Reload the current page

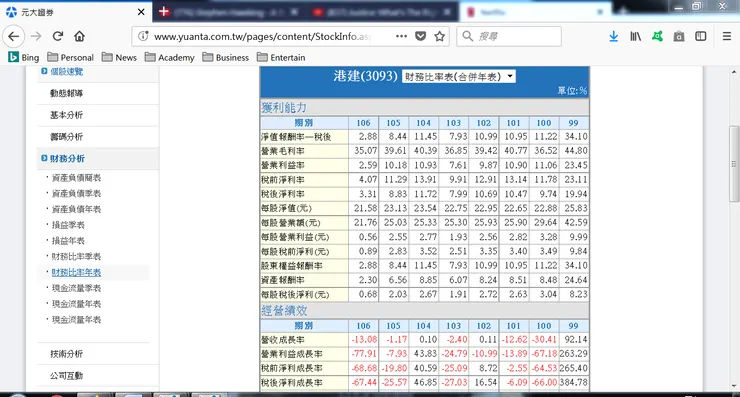coord(58,36)
